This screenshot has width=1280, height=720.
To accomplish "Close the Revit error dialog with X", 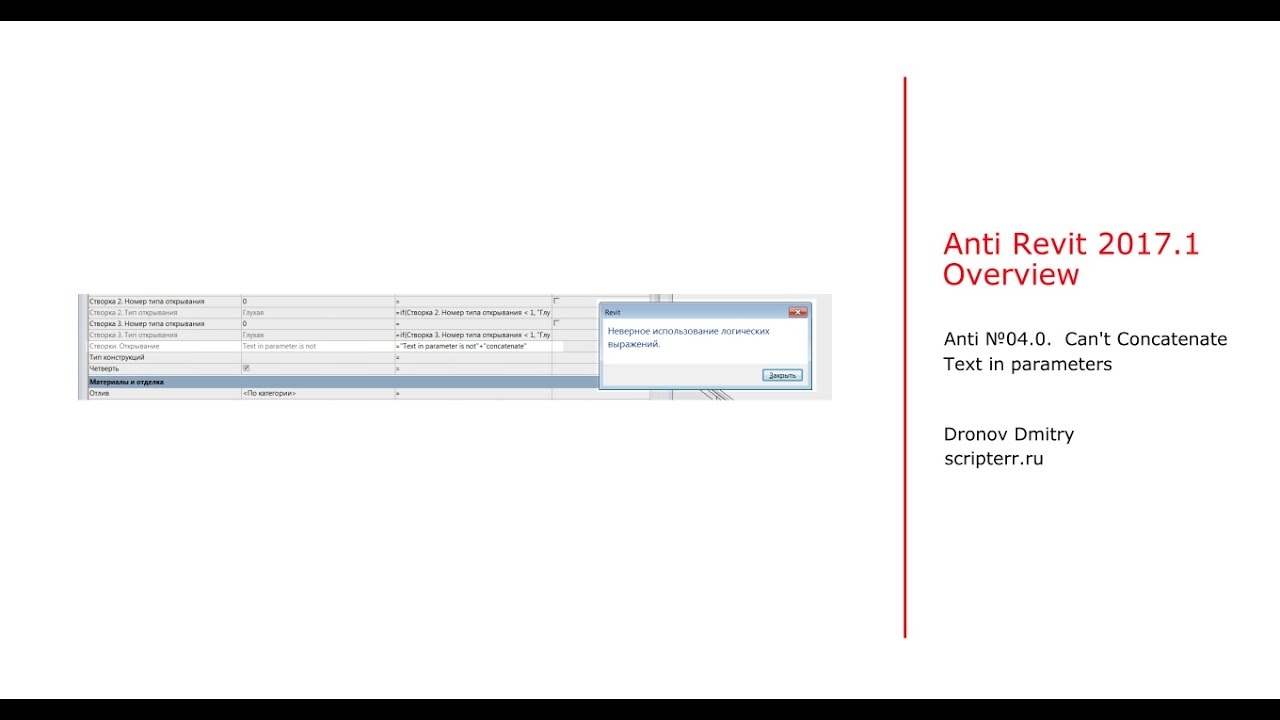I will [x=797, y=312].
